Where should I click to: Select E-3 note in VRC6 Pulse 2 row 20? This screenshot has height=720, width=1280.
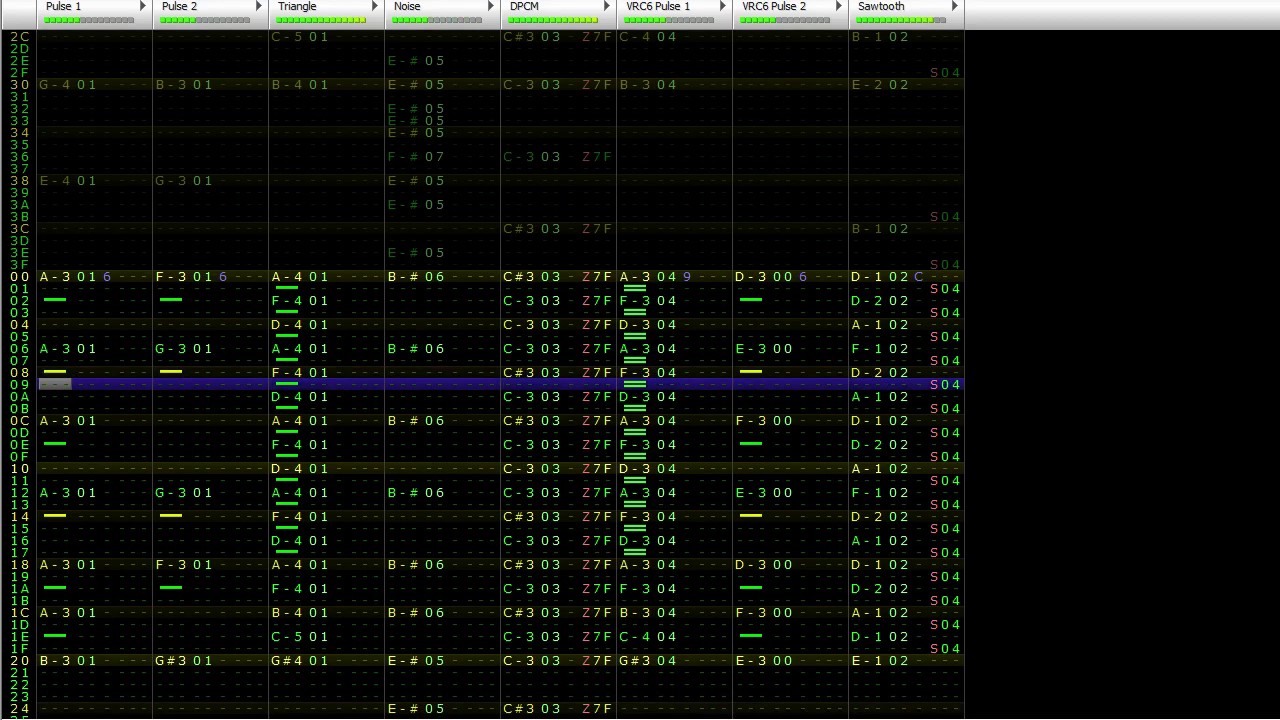pyautogui.click(x=750, y=661)
